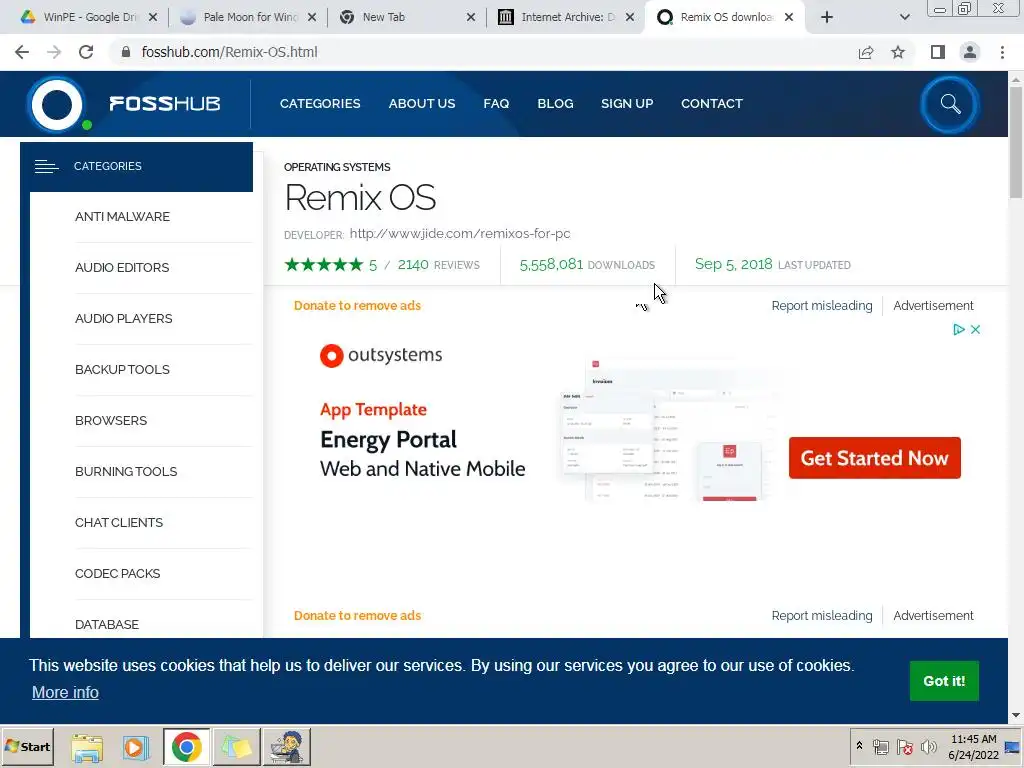This screenshot has width=1024, height=768.
Task: Click the network tray icon
Action: coord(881,747)
